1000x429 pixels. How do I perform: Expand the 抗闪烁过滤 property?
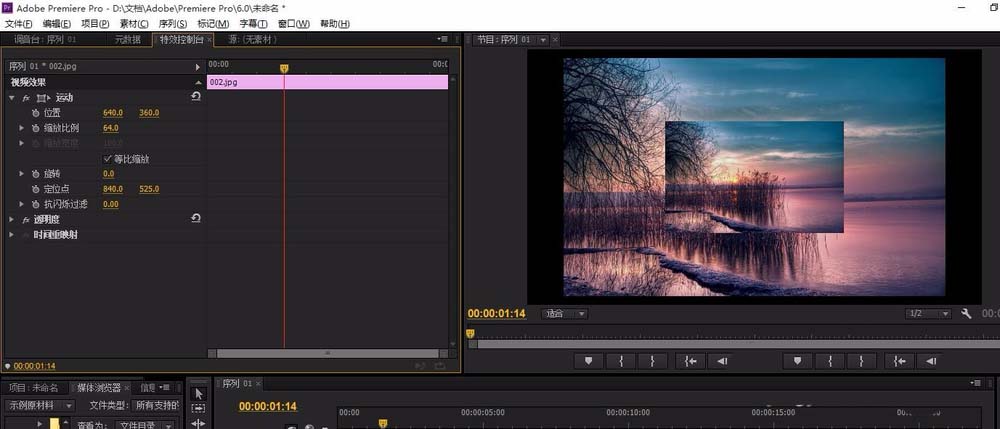tap(22, 205)
